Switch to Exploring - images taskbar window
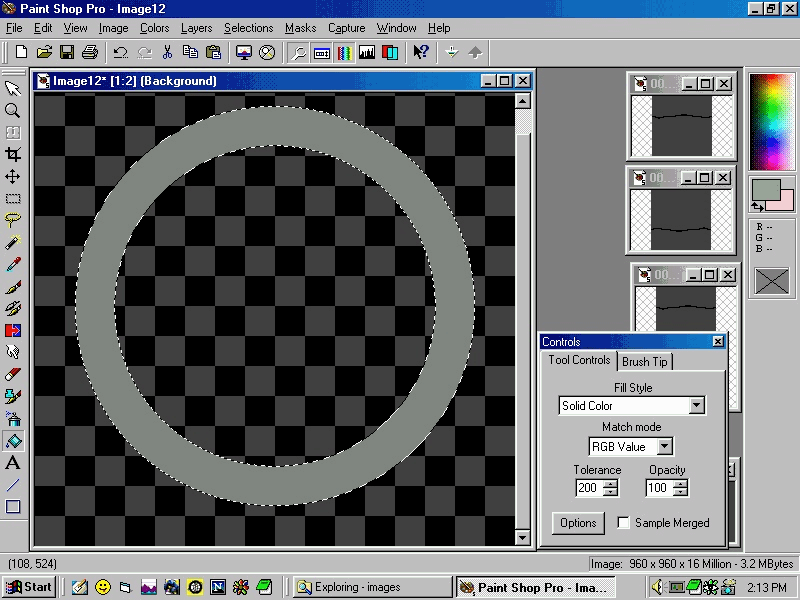800x600 pixels. click(371, 587)
